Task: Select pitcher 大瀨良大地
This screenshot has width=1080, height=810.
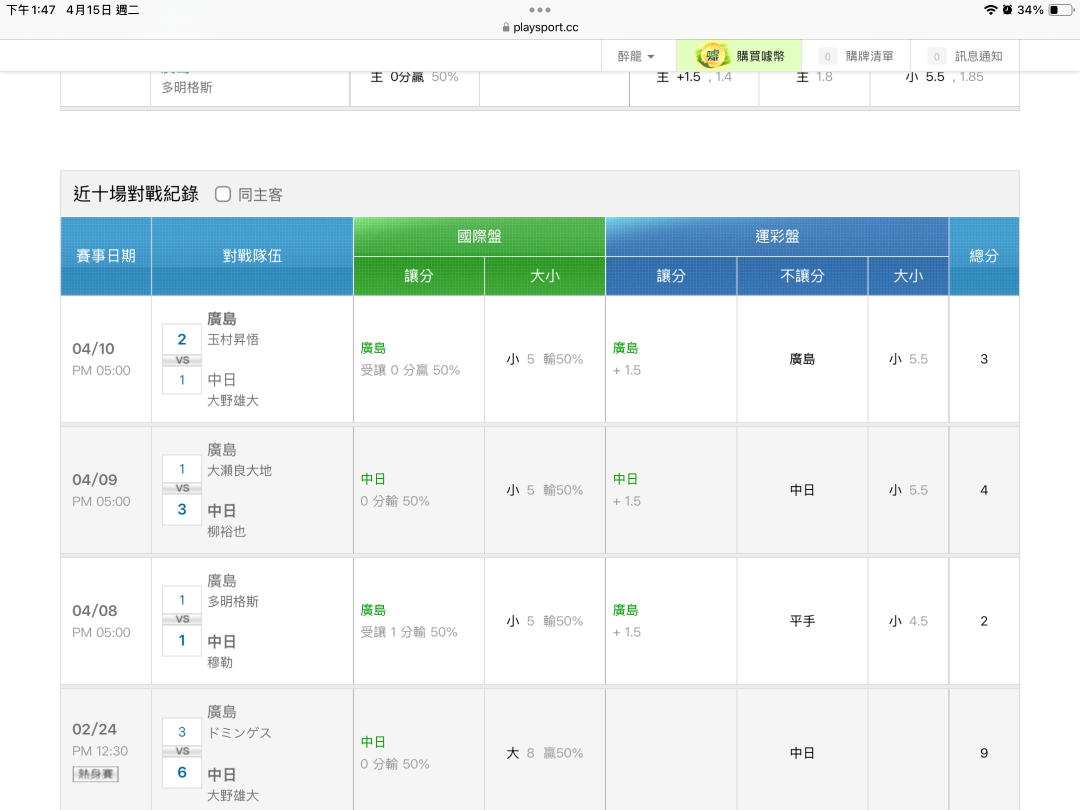Action: coord(240,470)
